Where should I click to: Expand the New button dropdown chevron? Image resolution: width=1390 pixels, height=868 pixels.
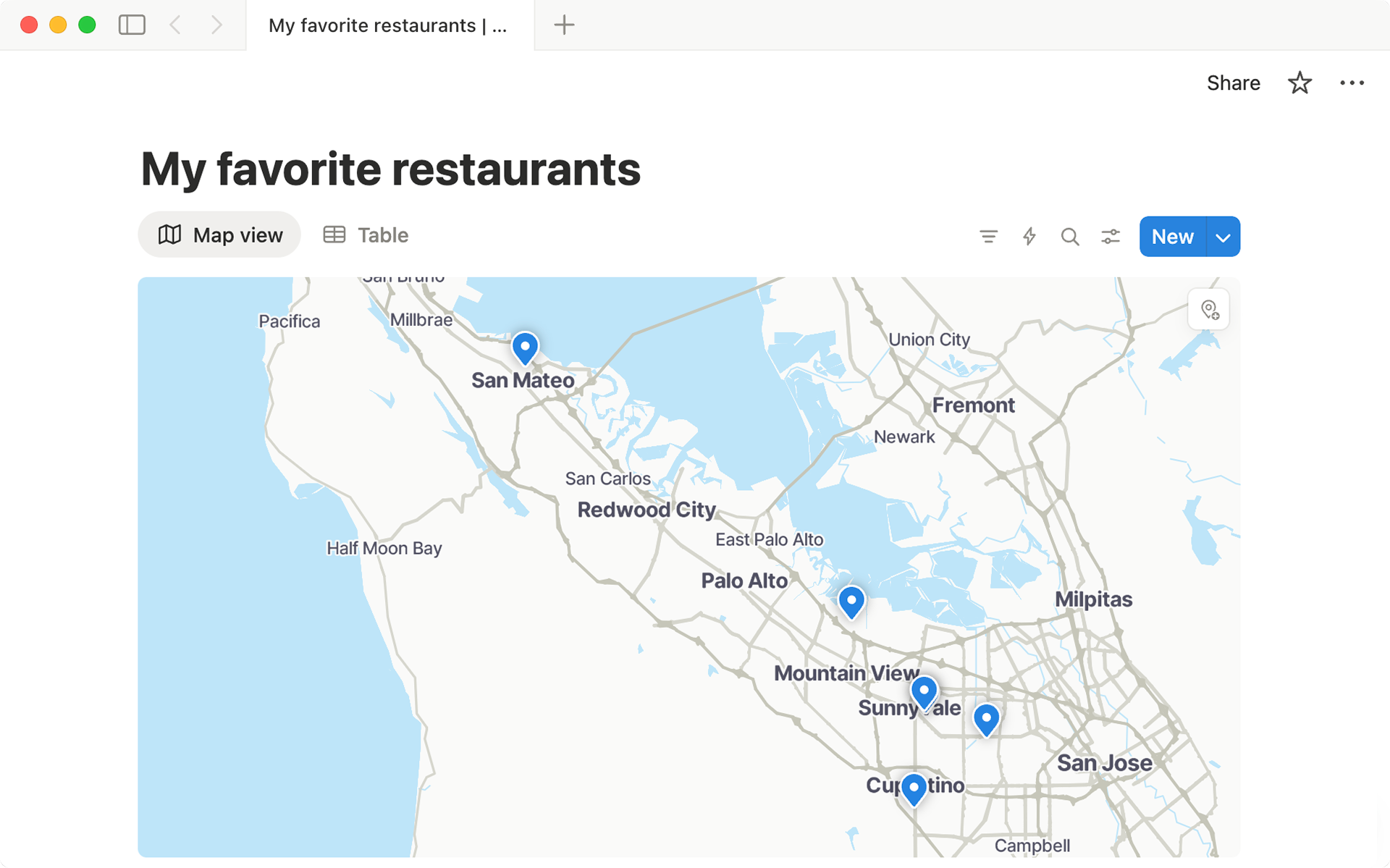1223,236
